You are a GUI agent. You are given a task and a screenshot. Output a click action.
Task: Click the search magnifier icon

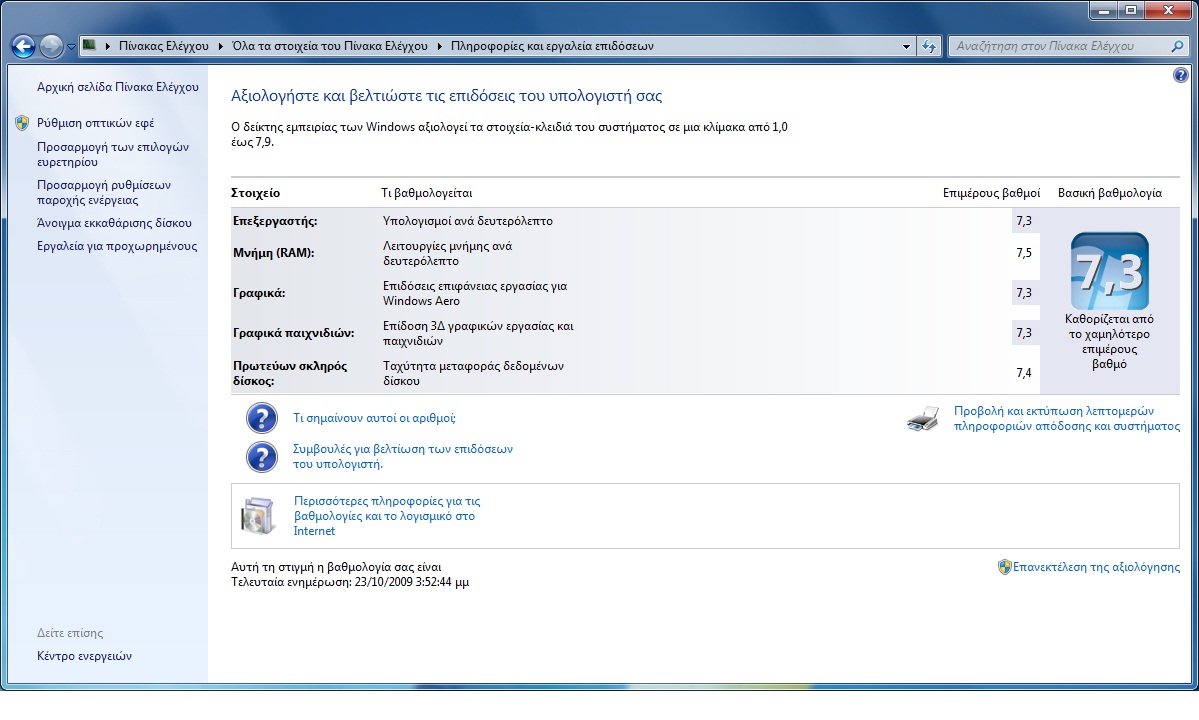coord(1178,46)
